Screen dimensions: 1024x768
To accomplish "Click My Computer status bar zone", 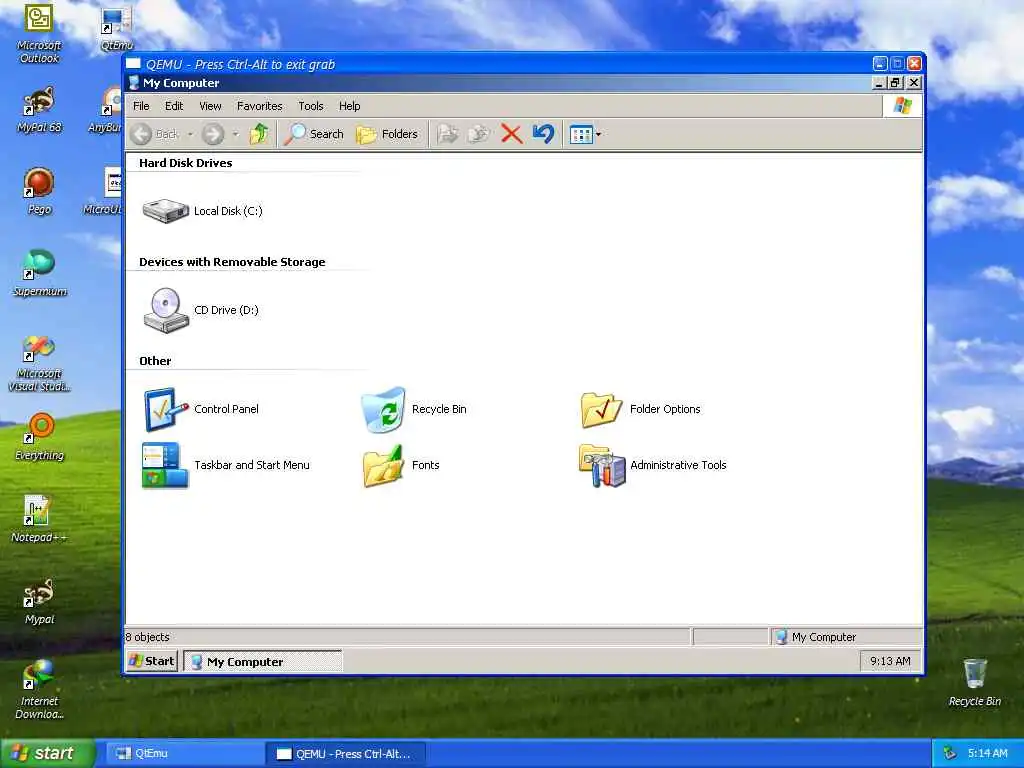I will [x=846, y=637].
